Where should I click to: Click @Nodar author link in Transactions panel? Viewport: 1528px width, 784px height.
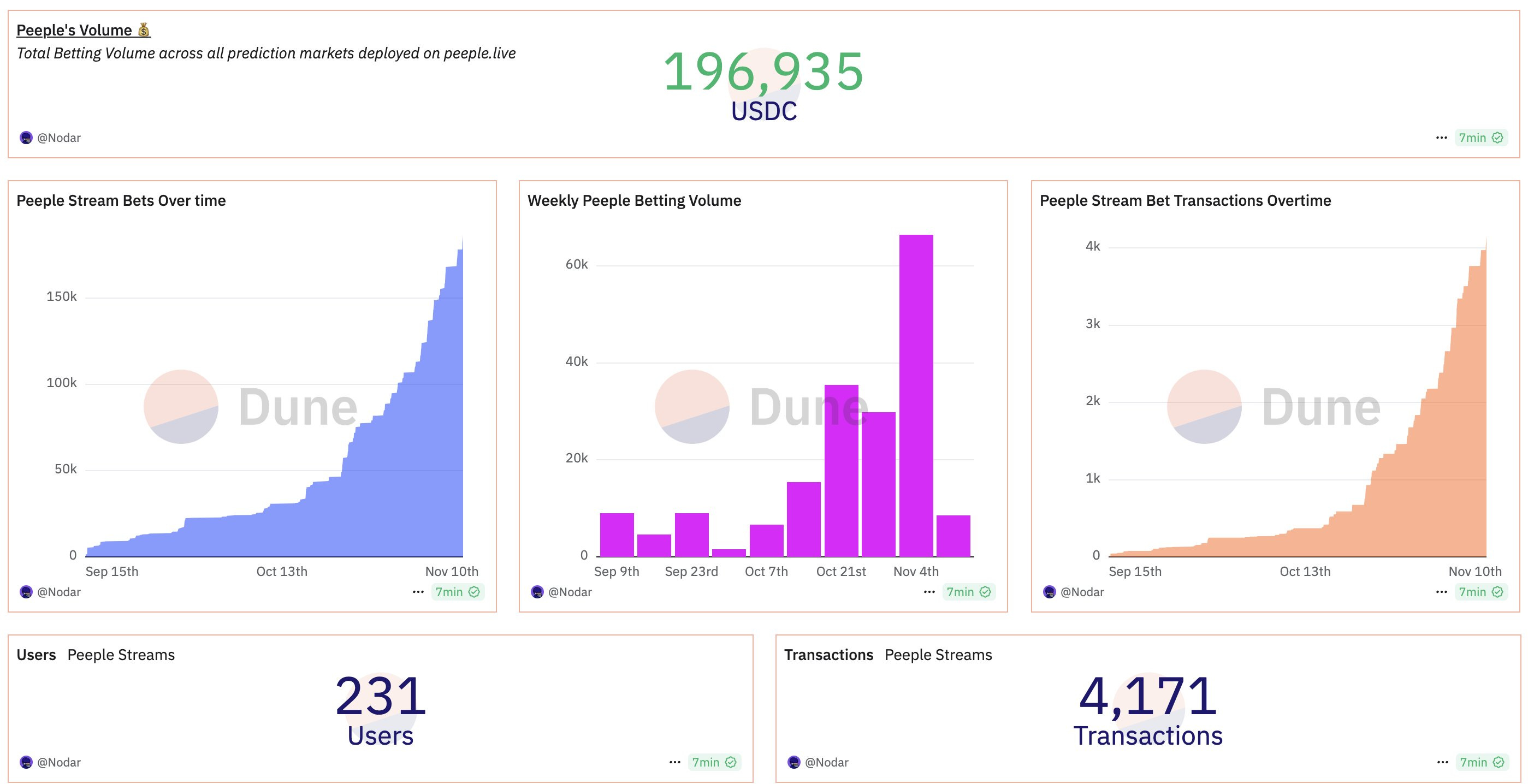[x=826, y=762]
